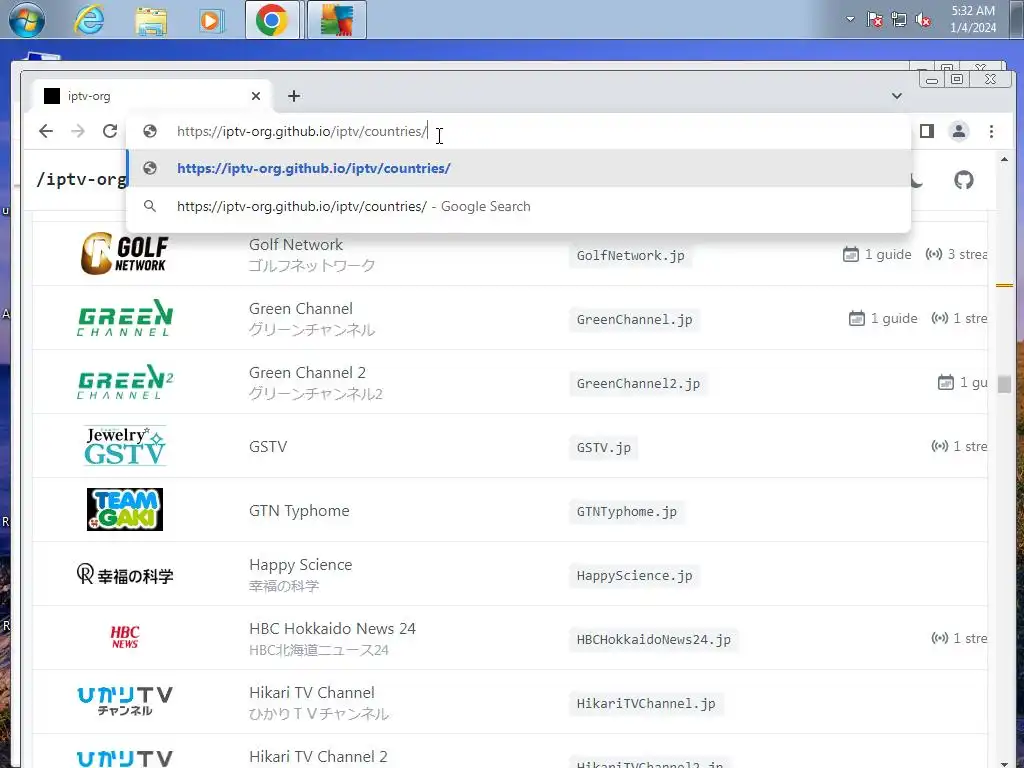
Task: Click the taskbar clock showing 5:32 AM
Action: [973, 19]
